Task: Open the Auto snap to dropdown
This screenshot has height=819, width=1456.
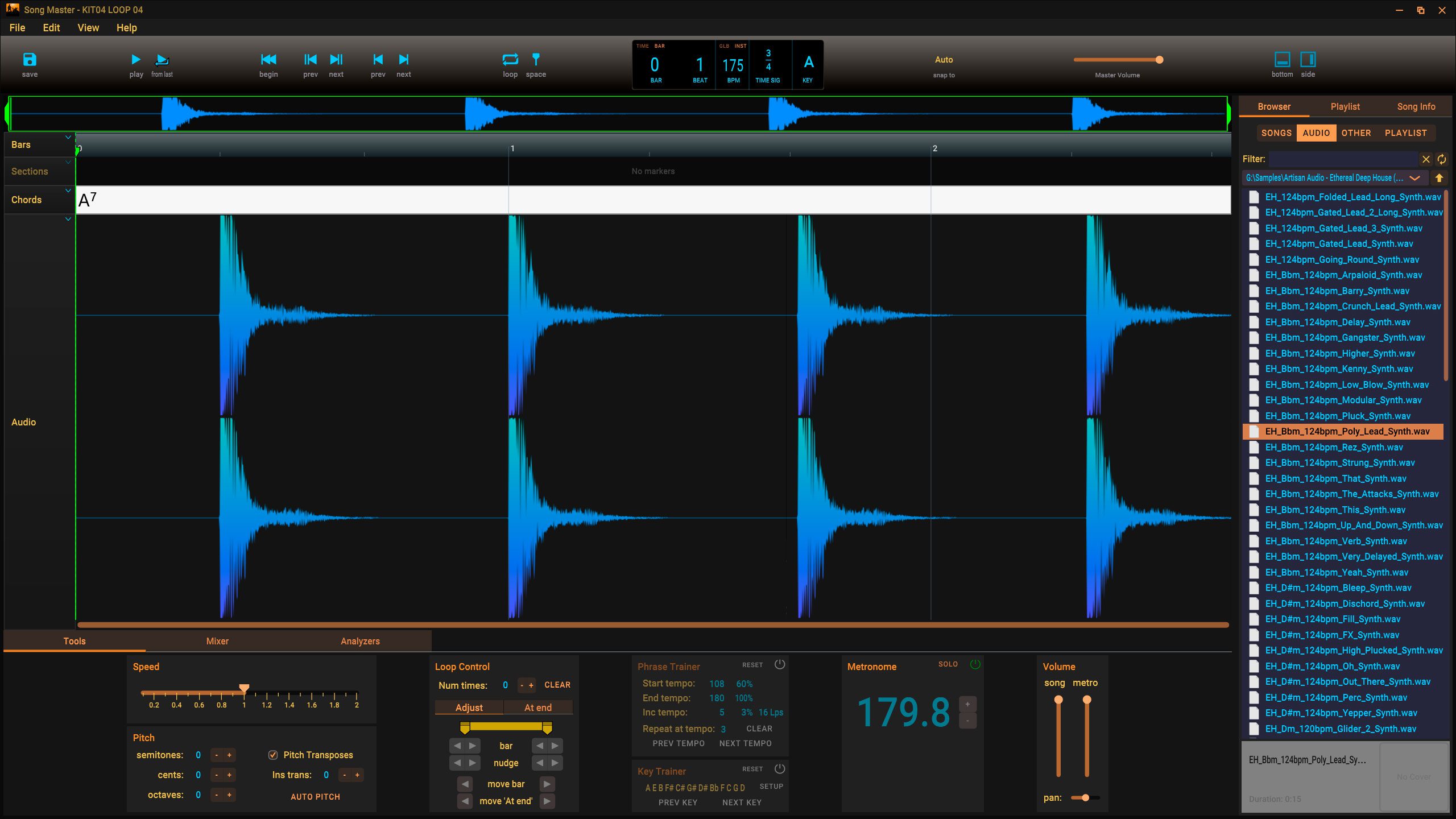Action: (x=944, y=60)
